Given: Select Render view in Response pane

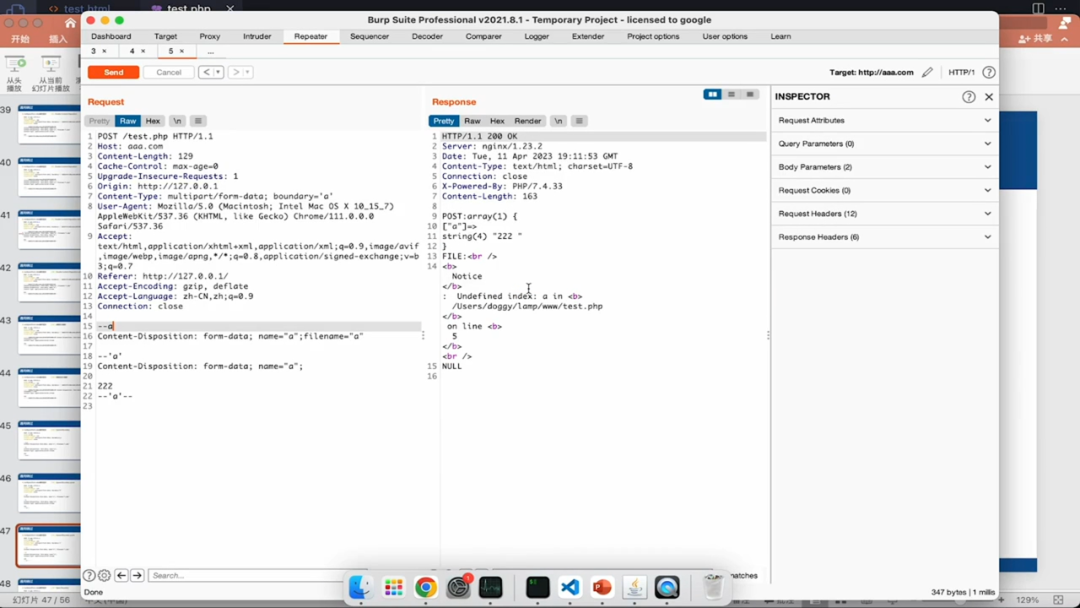Looking at the screenshot, I should point(528,121).
